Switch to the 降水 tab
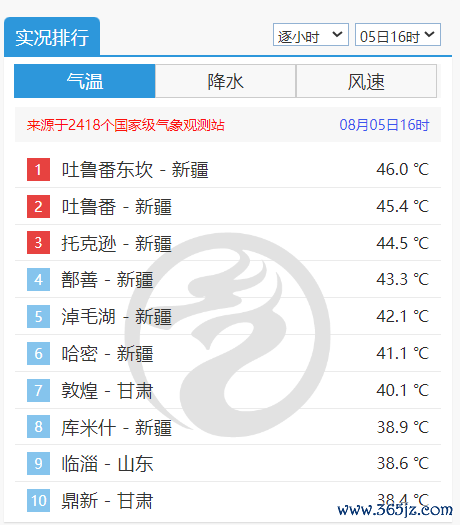460x525 pixels. pos(225,81)
